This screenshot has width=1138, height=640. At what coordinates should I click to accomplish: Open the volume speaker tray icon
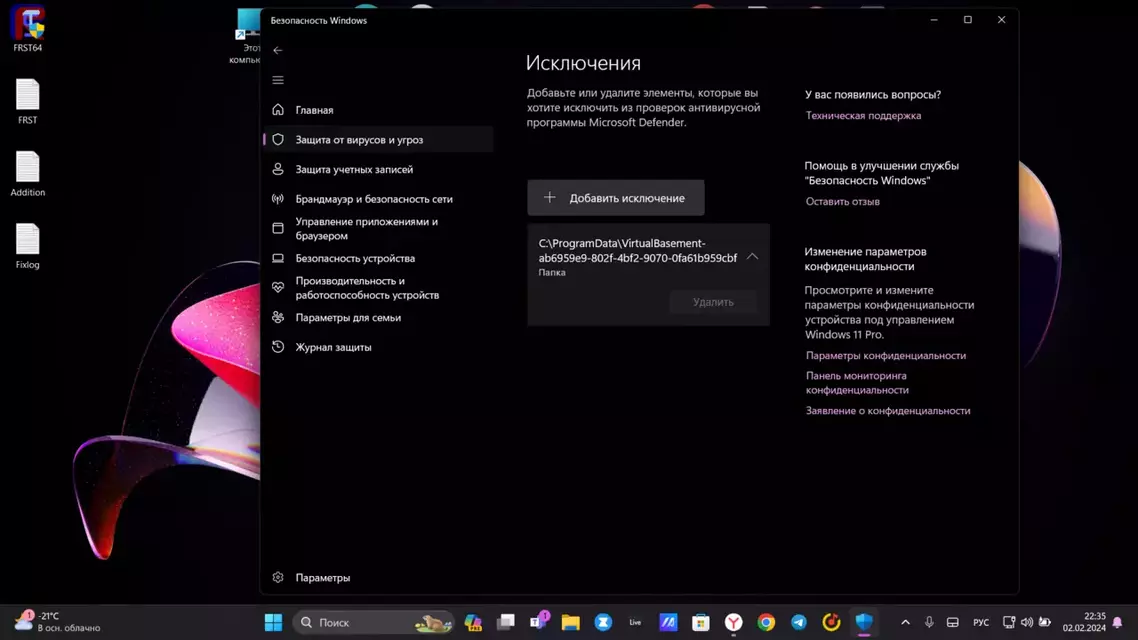(1027, 623)
